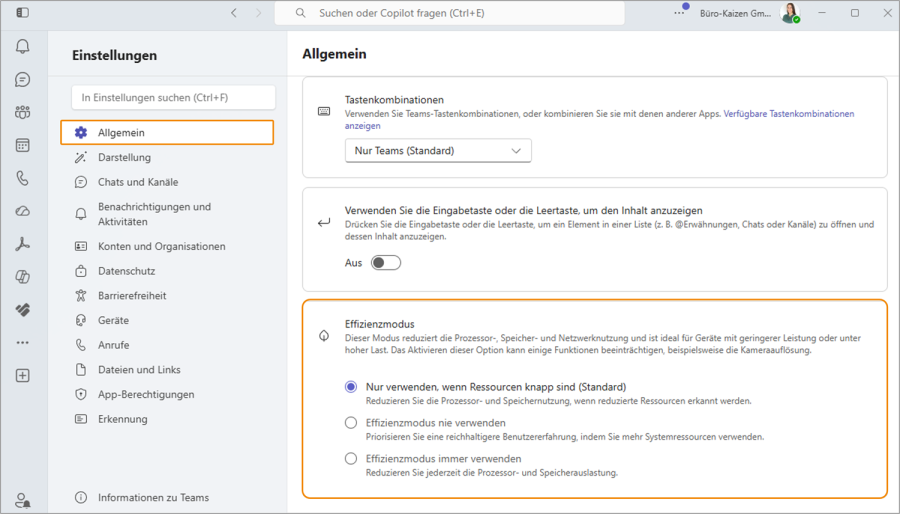The height and width of the screenshot is (514, 900).
Task: Open the profile avatar menu
Action: [x=790, y=13]
